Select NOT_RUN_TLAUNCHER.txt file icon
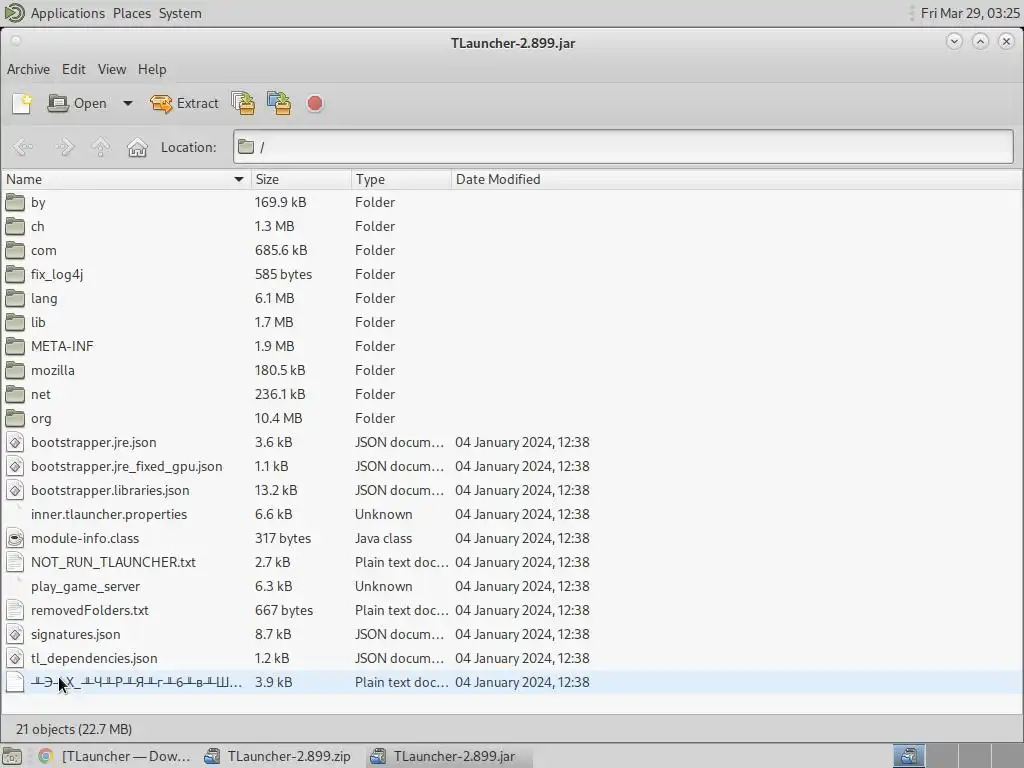The height and width of the screenshot is (768, 1024). pyautogui.click(x=15, y=562)
